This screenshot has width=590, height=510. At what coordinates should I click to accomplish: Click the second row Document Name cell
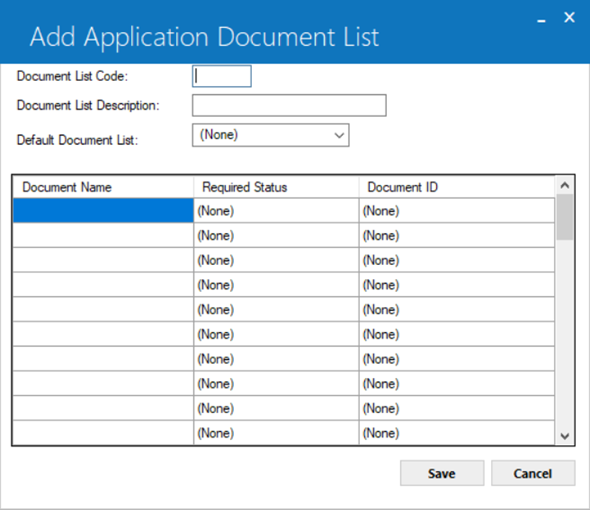[103, 236]
